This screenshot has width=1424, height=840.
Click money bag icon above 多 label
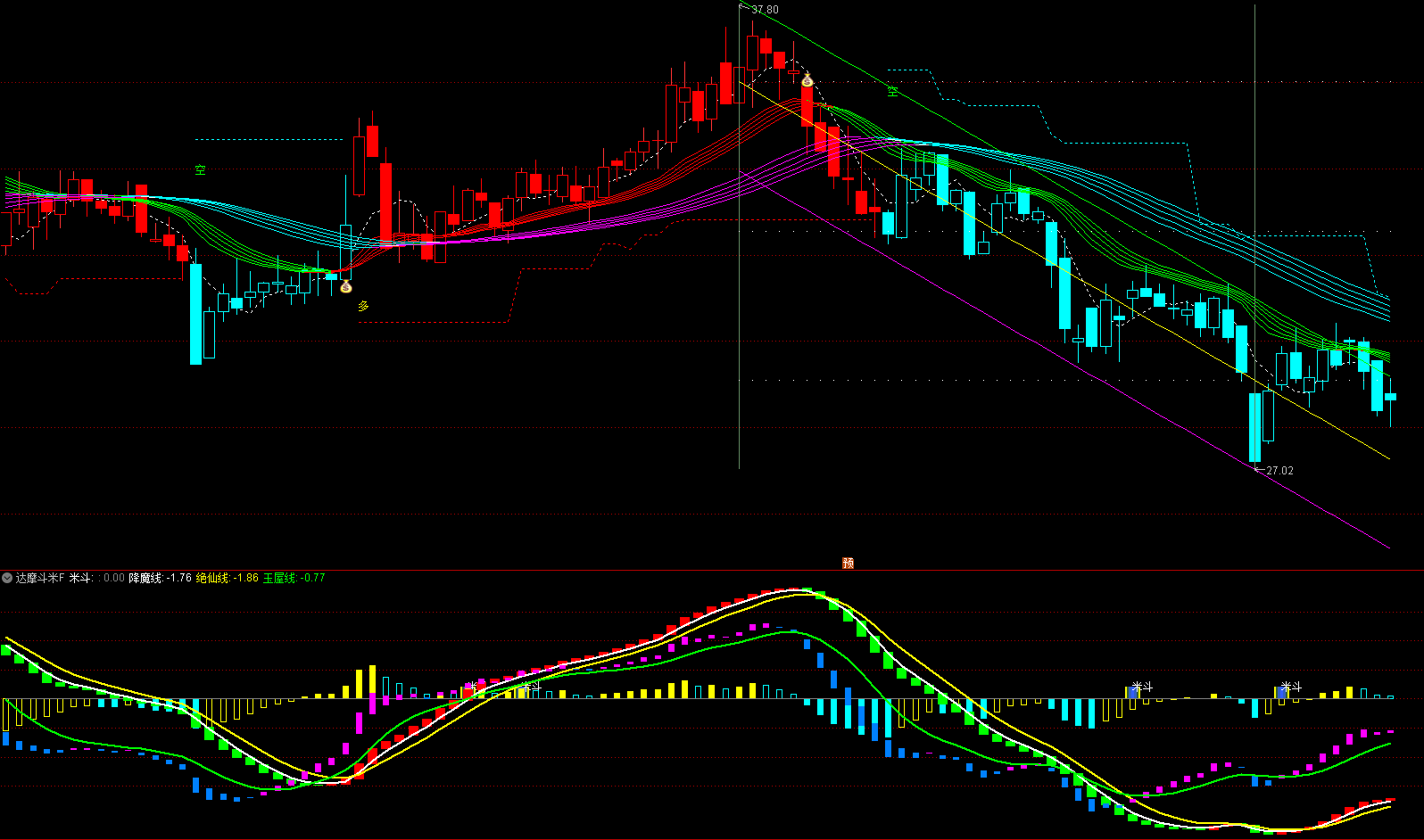[x=345, y=286]
